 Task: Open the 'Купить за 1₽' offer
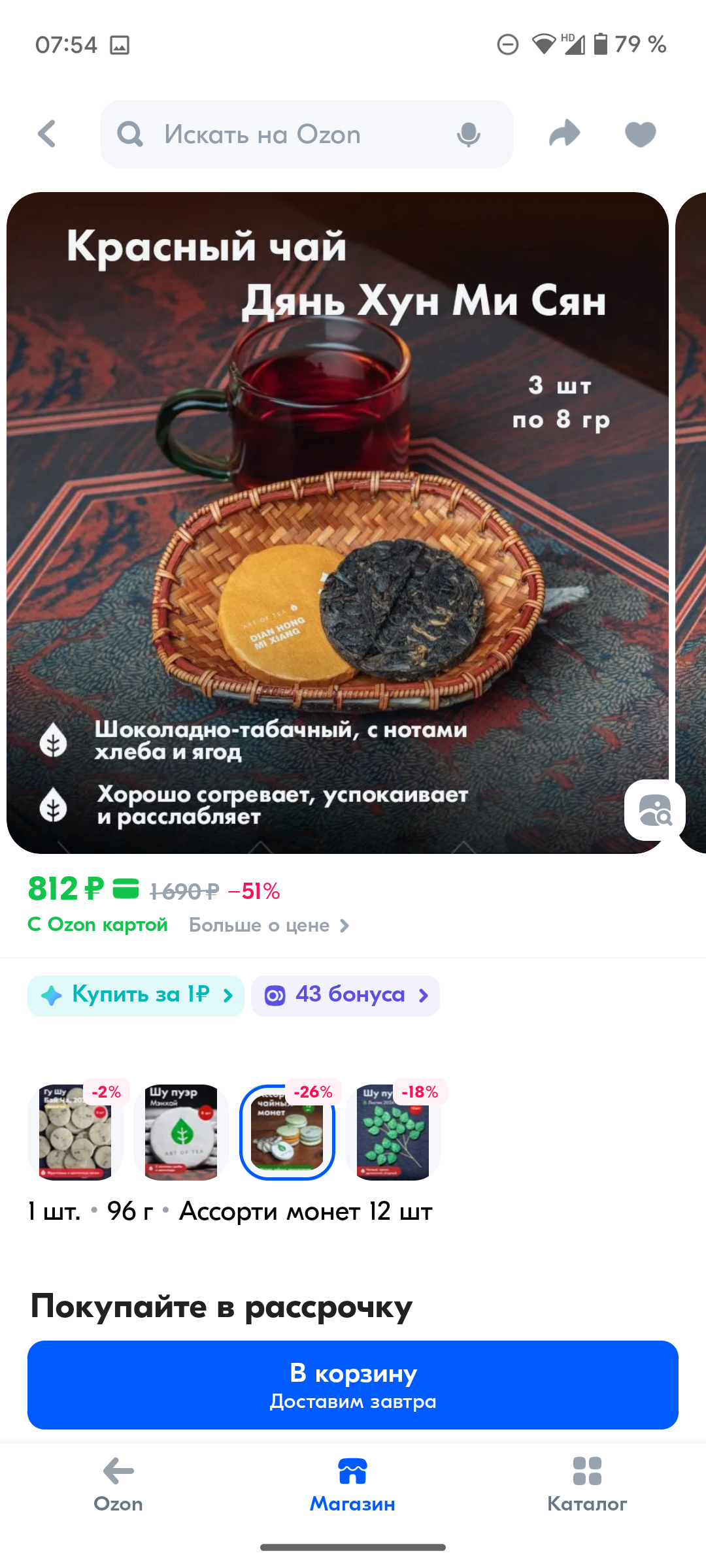[136, 996]
